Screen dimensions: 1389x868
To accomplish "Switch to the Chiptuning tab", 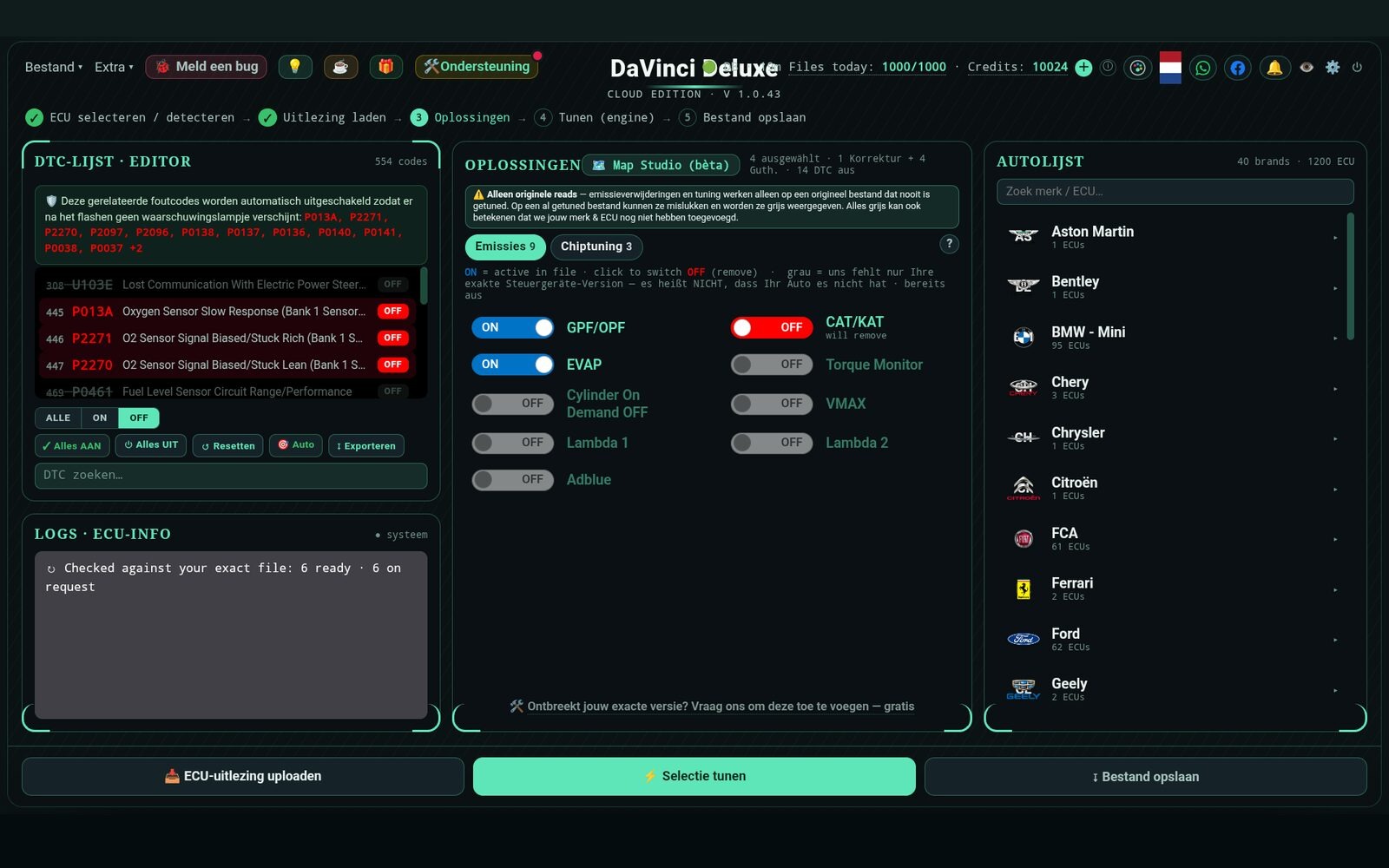I will coord(596,247).
